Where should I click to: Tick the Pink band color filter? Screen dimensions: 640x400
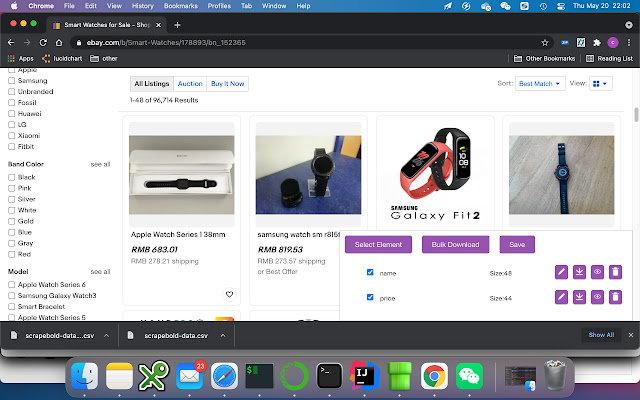[x=12, y=188]
